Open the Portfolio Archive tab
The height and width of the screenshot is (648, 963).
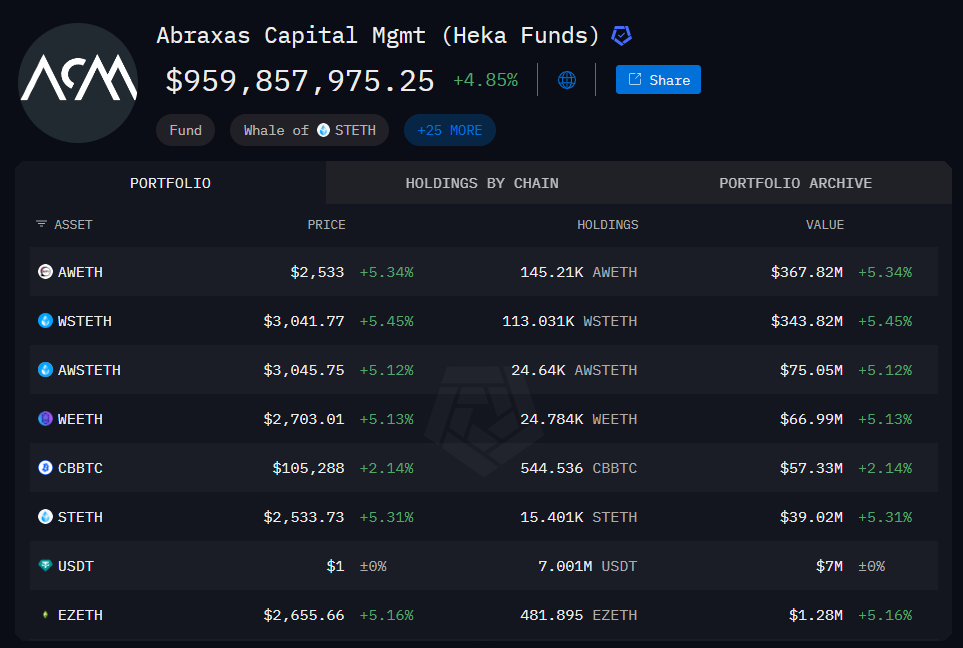coord(795,183)
